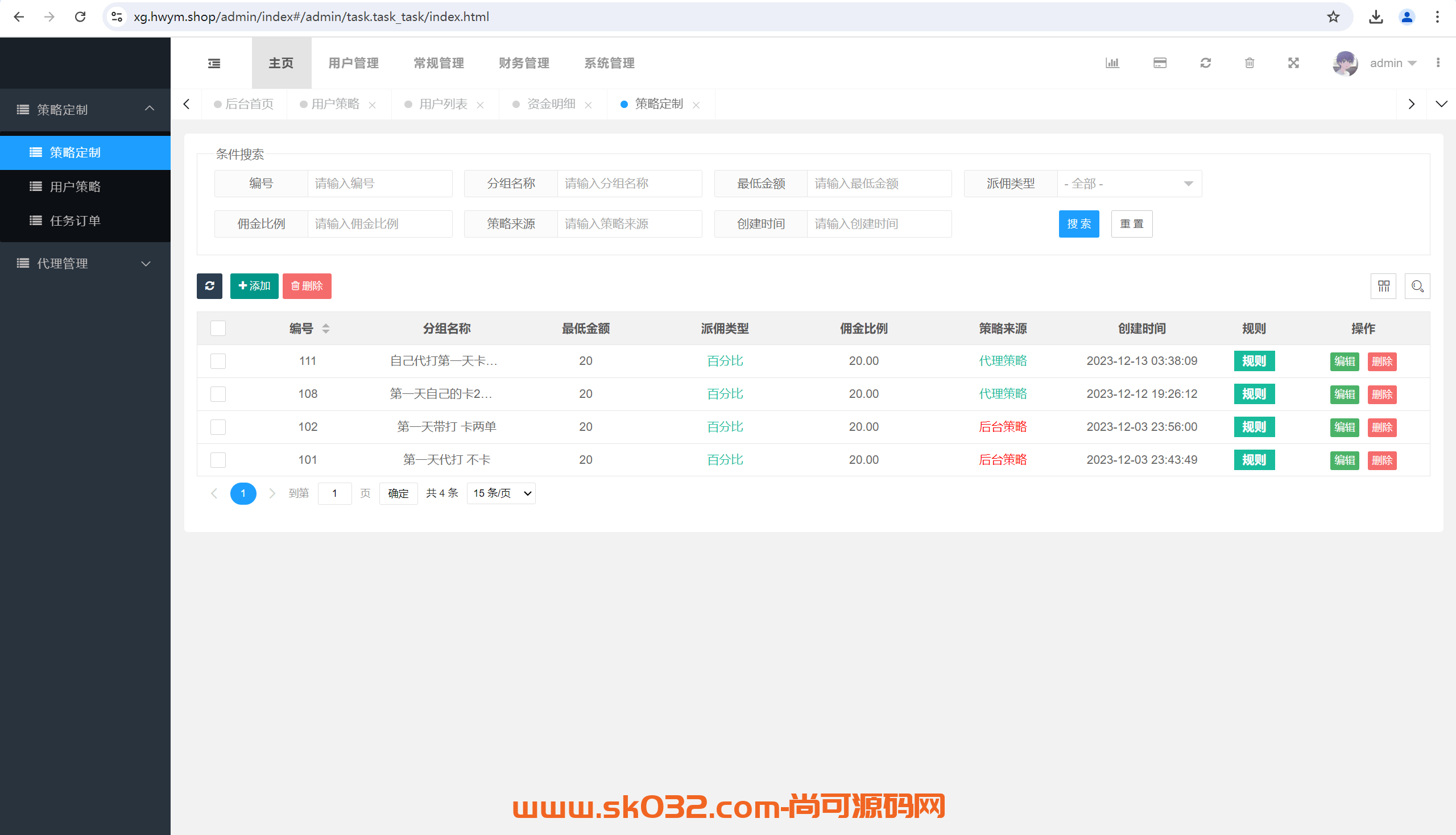This screenshot has width=1456, height=835.
Task: Click the 后台策略 source in row 102
Action: tap(1002, 427)
